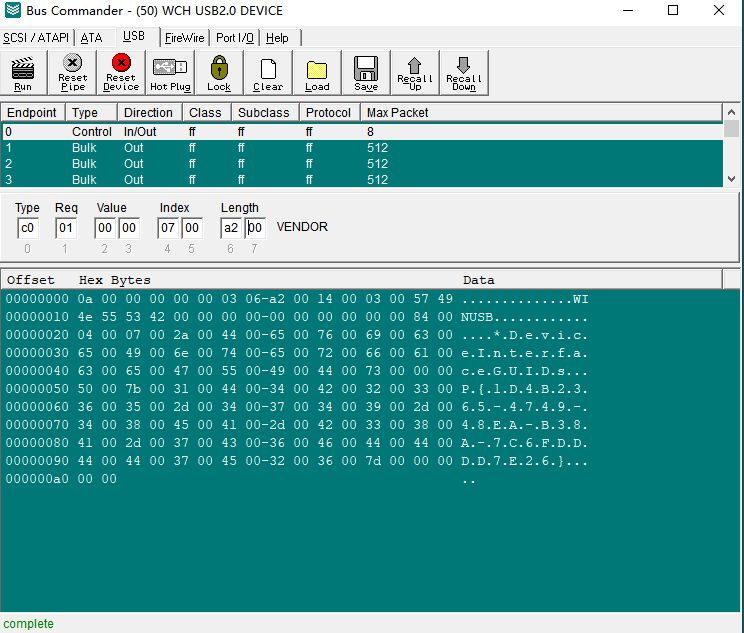
Task: Click the NUSB data text
Action: (x=477, y=317)
